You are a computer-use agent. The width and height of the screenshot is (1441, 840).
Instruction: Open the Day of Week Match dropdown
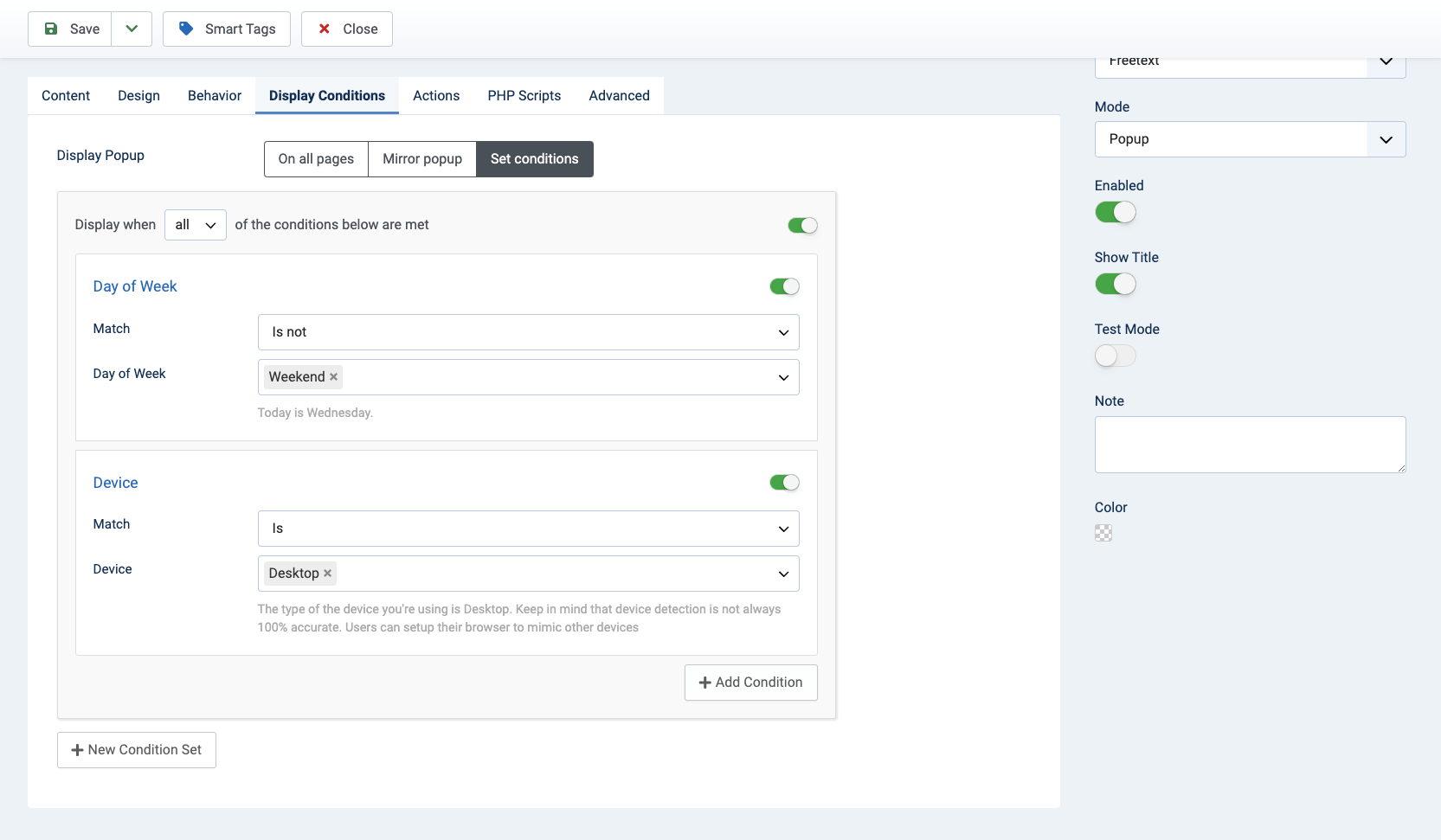(x=528, y=332)
